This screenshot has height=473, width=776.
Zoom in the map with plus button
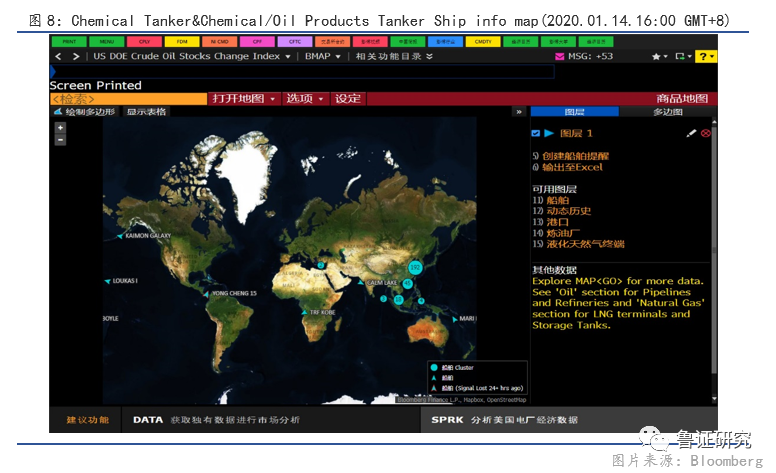(60, 128)
